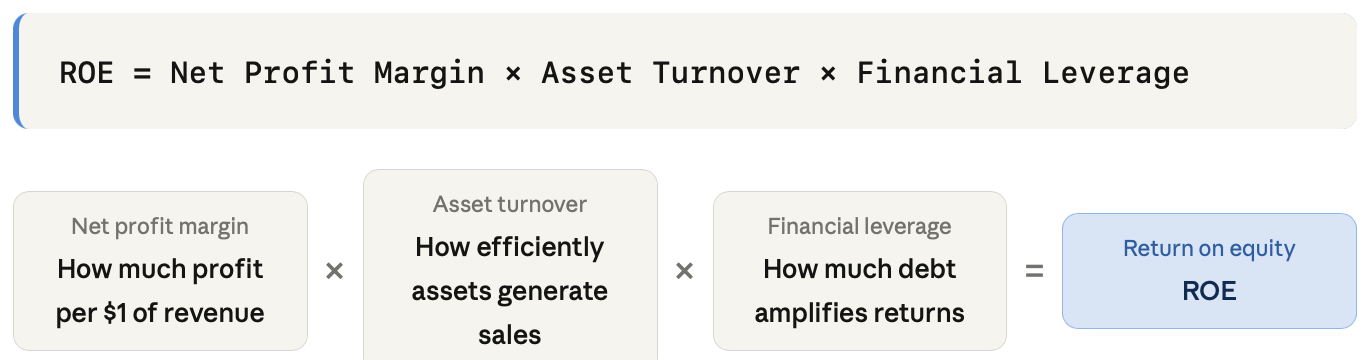This screenshot has width=1370, height=360.
Task: Click 'Net Profit Margin' in the formula text
Action: tap(327, 73)
